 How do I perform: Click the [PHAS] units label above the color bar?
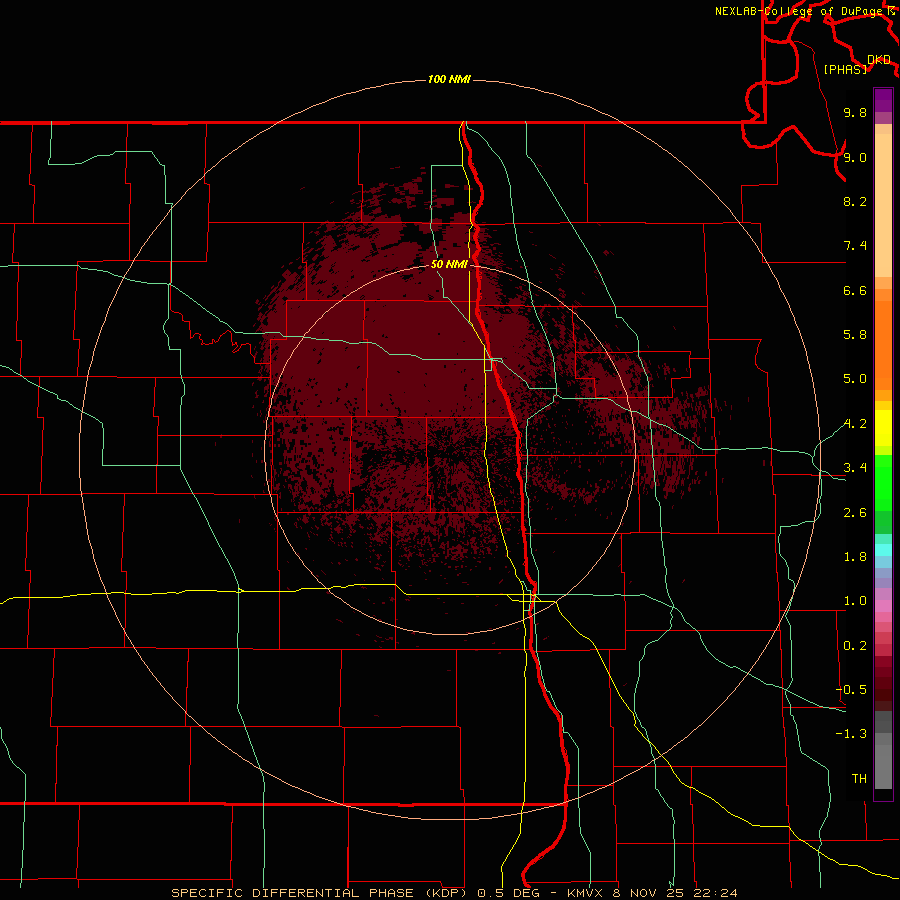pos(845,70)
